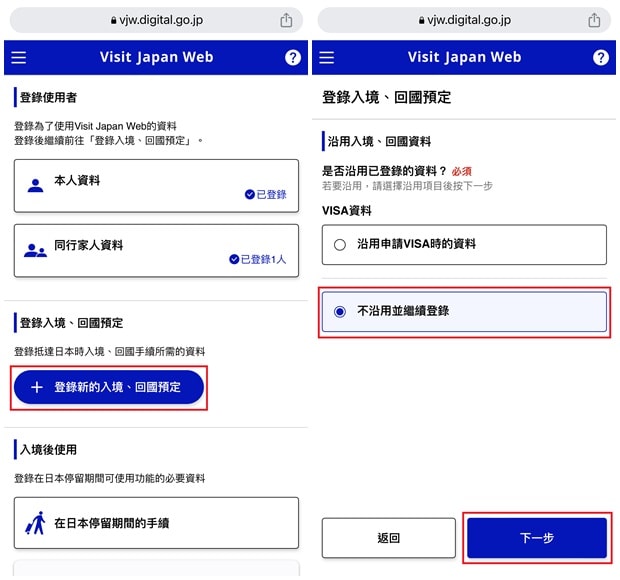Open 本人資料 card
620x580 pixels.
click(x=156, y=186)
